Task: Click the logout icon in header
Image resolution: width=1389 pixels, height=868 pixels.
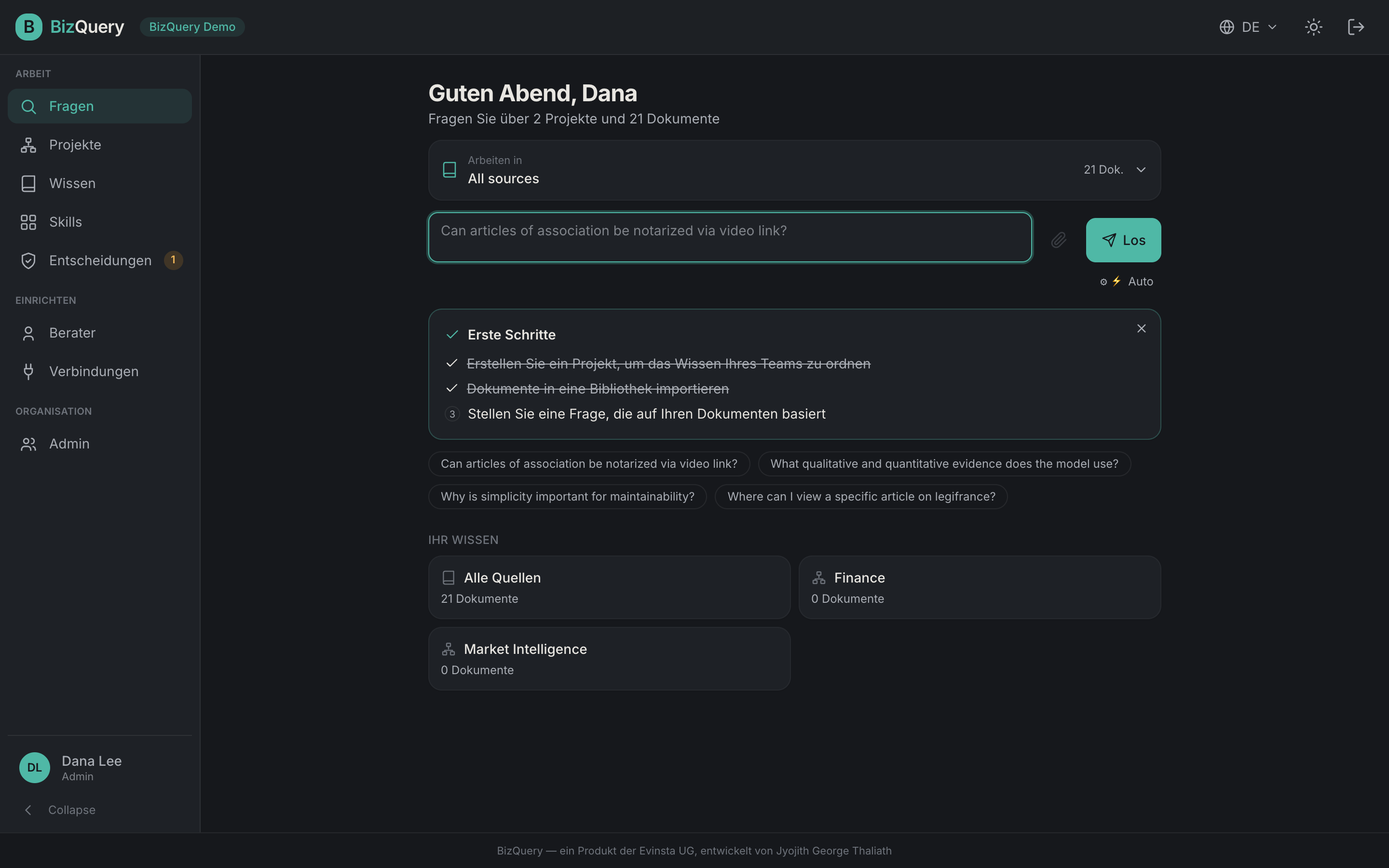Action: coord(1356,27)
